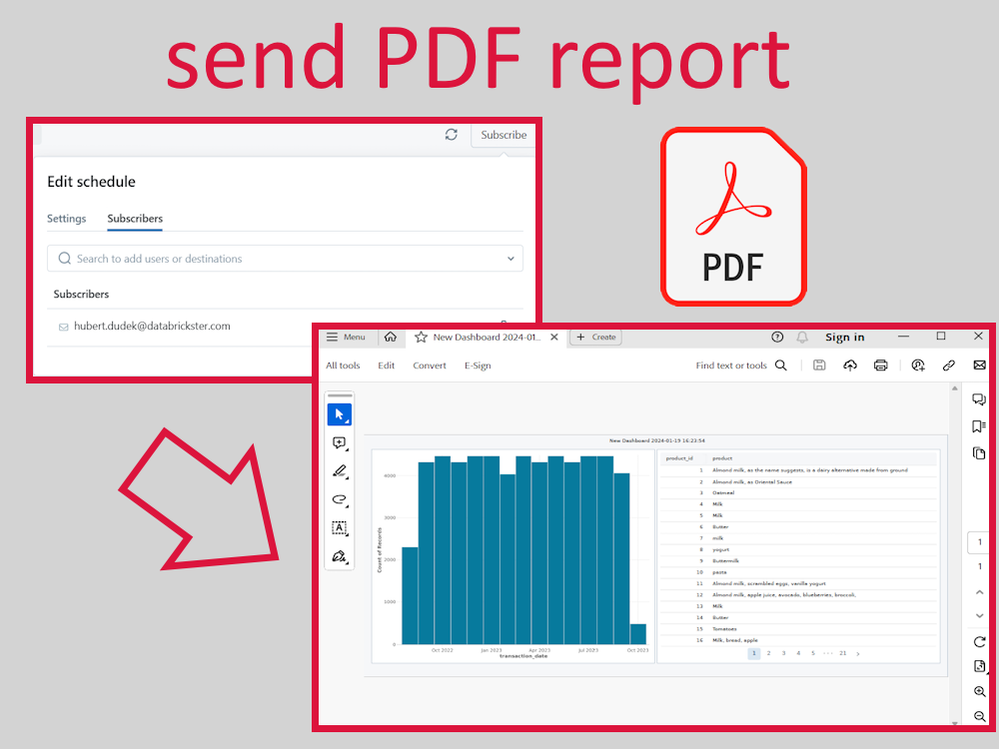Open the cloud upload icon
999x749 pixels.
coord(850,366)
